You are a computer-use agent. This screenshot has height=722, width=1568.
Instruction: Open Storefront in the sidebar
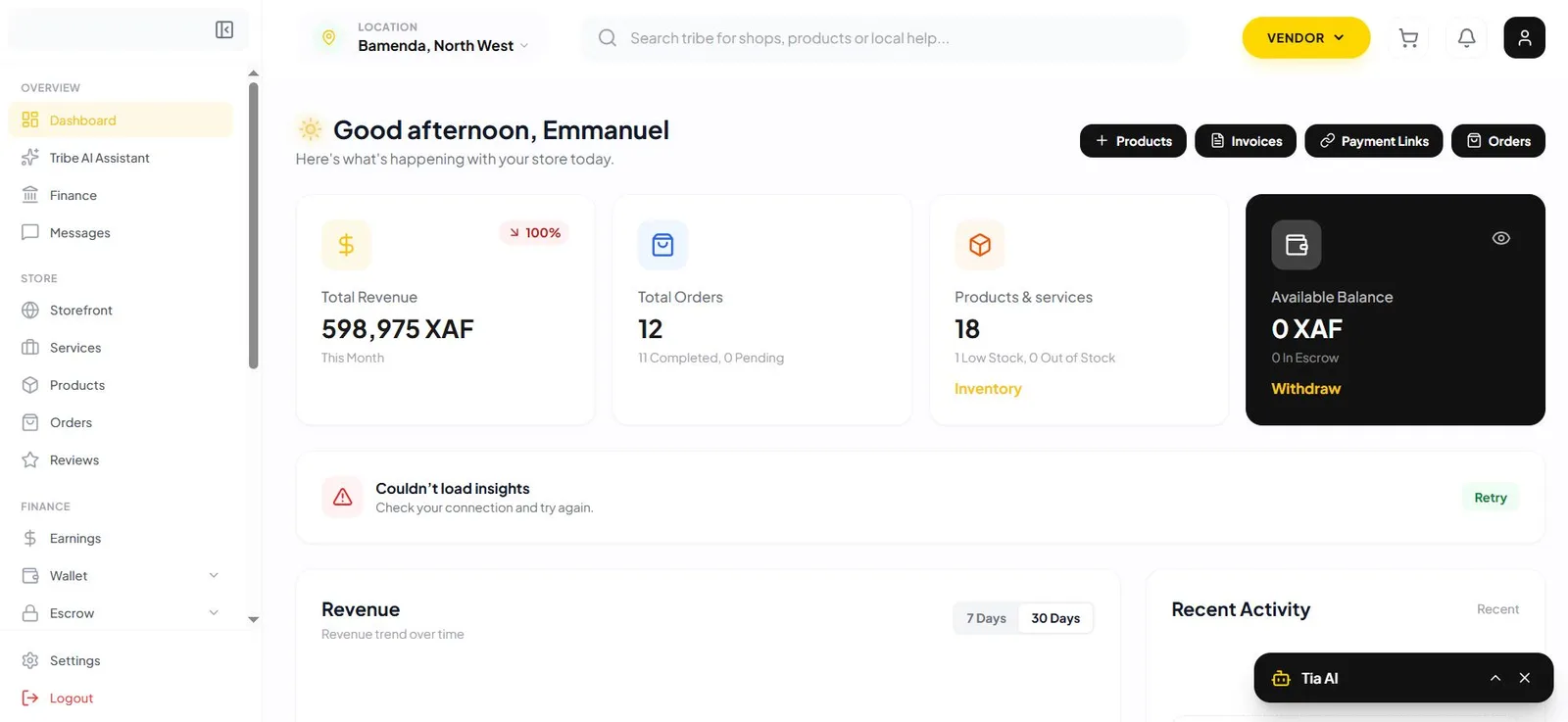121,310
